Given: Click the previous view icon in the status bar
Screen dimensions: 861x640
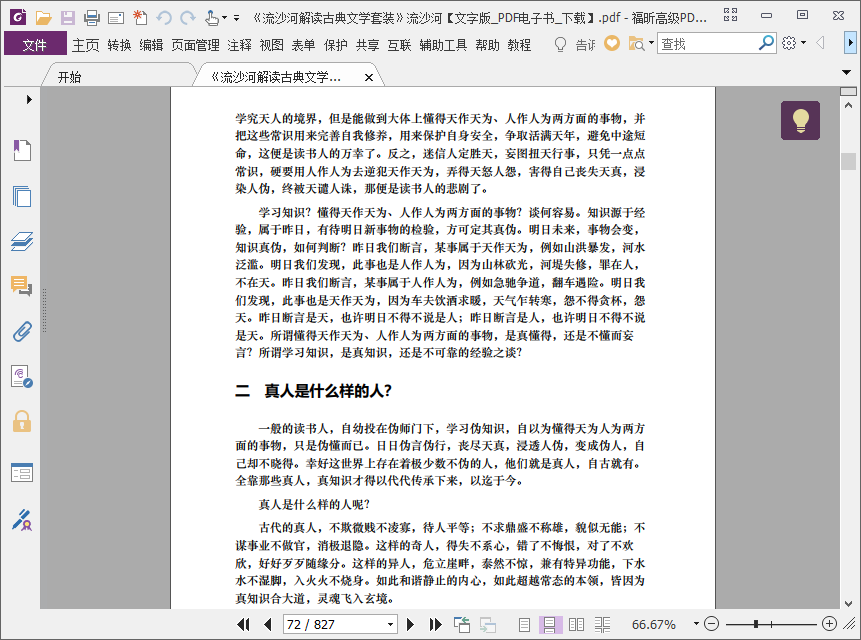Looking at the screenshot, I should [462, 624].
